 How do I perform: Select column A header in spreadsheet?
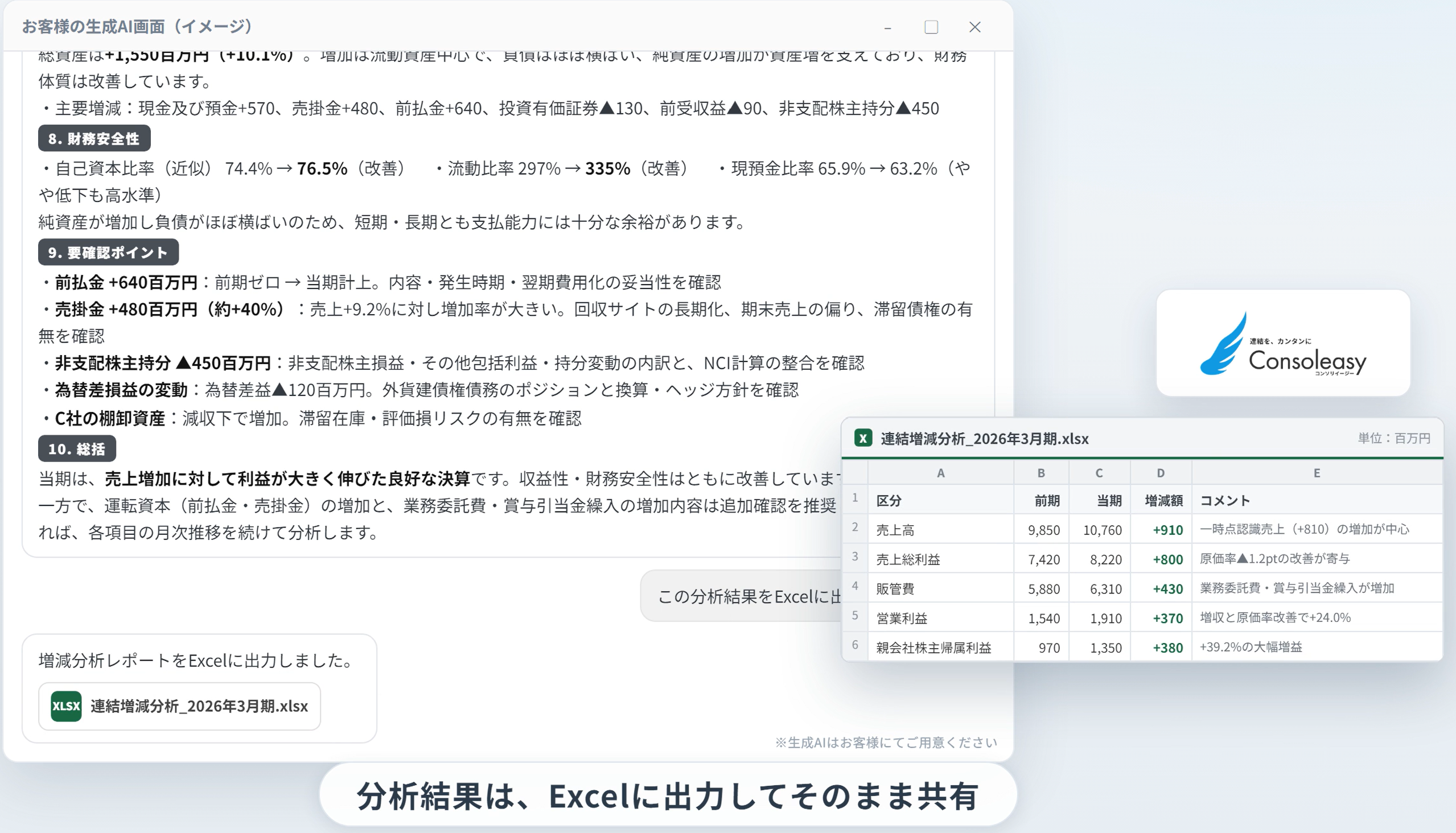tap(941, 473)
